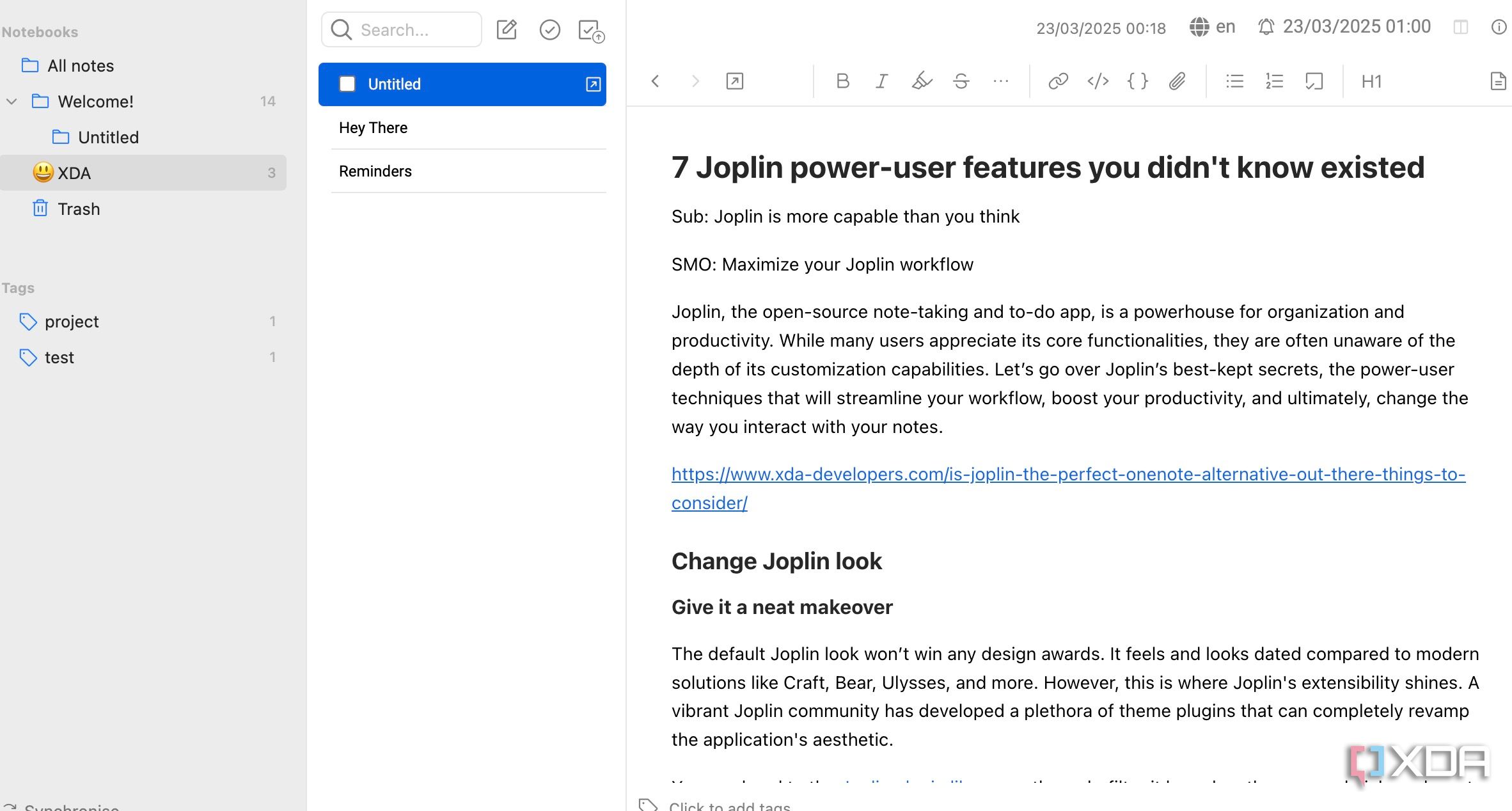Open the H1 heading dropdown
The height and width of the screenshot is (811, 1512).
pyautogui.click(x=1371, y=81)
